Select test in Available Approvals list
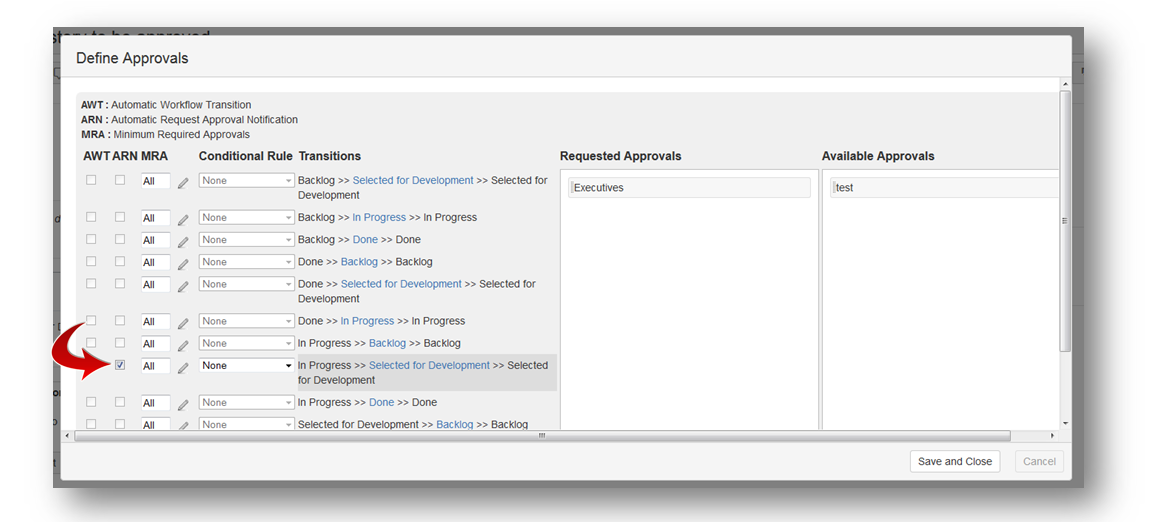The image size is (1151, 522). point(943,188)
